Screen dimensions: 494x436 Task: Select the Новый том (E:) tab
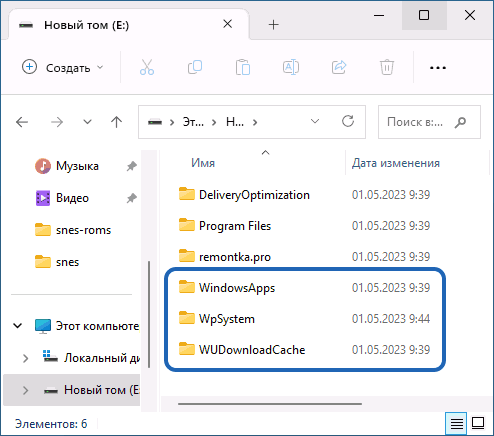click(128, 25)
